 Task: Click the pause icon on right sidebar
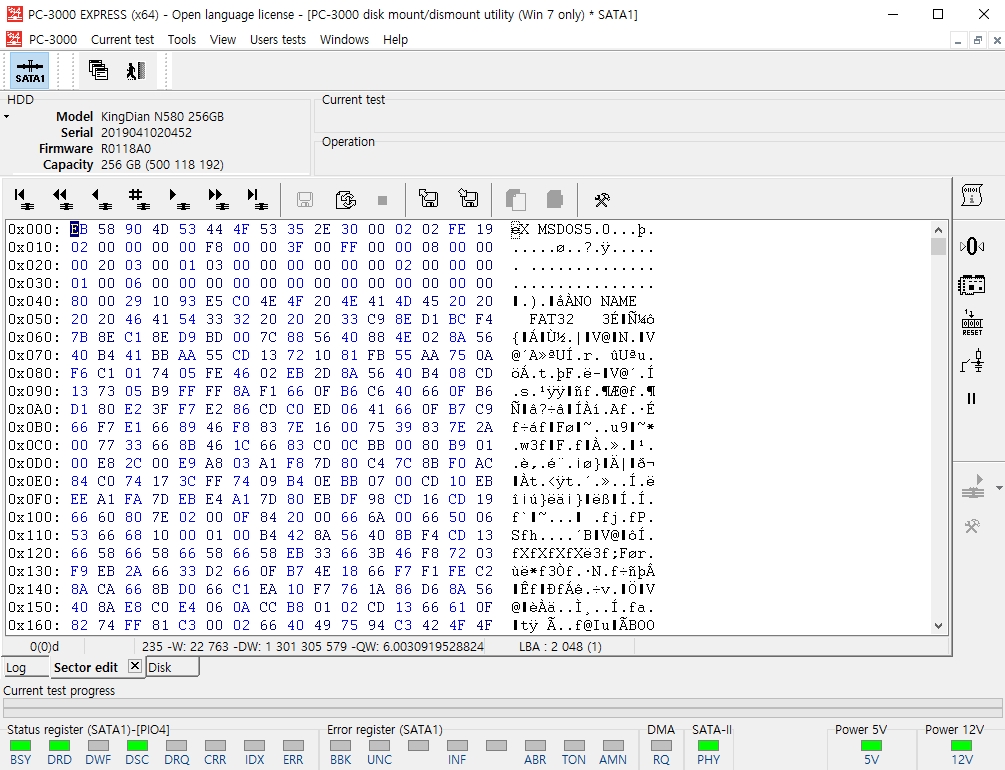tap(972, 398)
